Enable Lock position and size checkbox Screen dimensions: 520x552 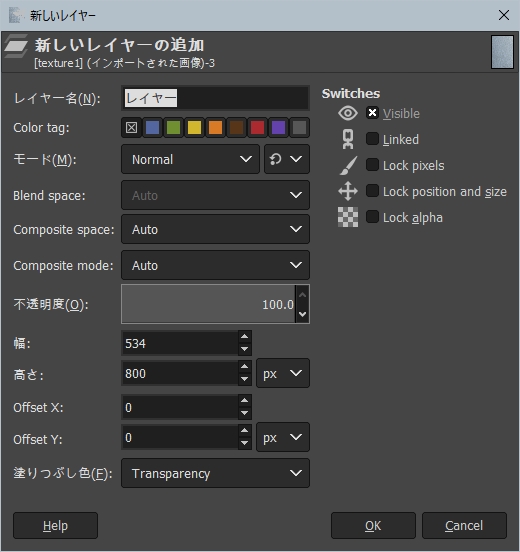pos(372,191)
